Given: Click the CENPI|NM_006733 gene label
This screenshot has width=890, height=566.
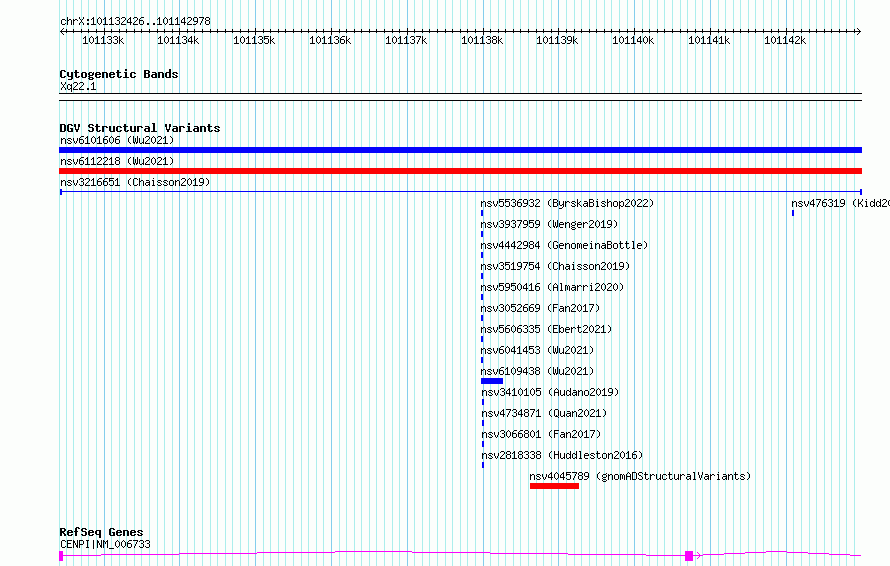Looking at the screenshot, I should point(105,544).
